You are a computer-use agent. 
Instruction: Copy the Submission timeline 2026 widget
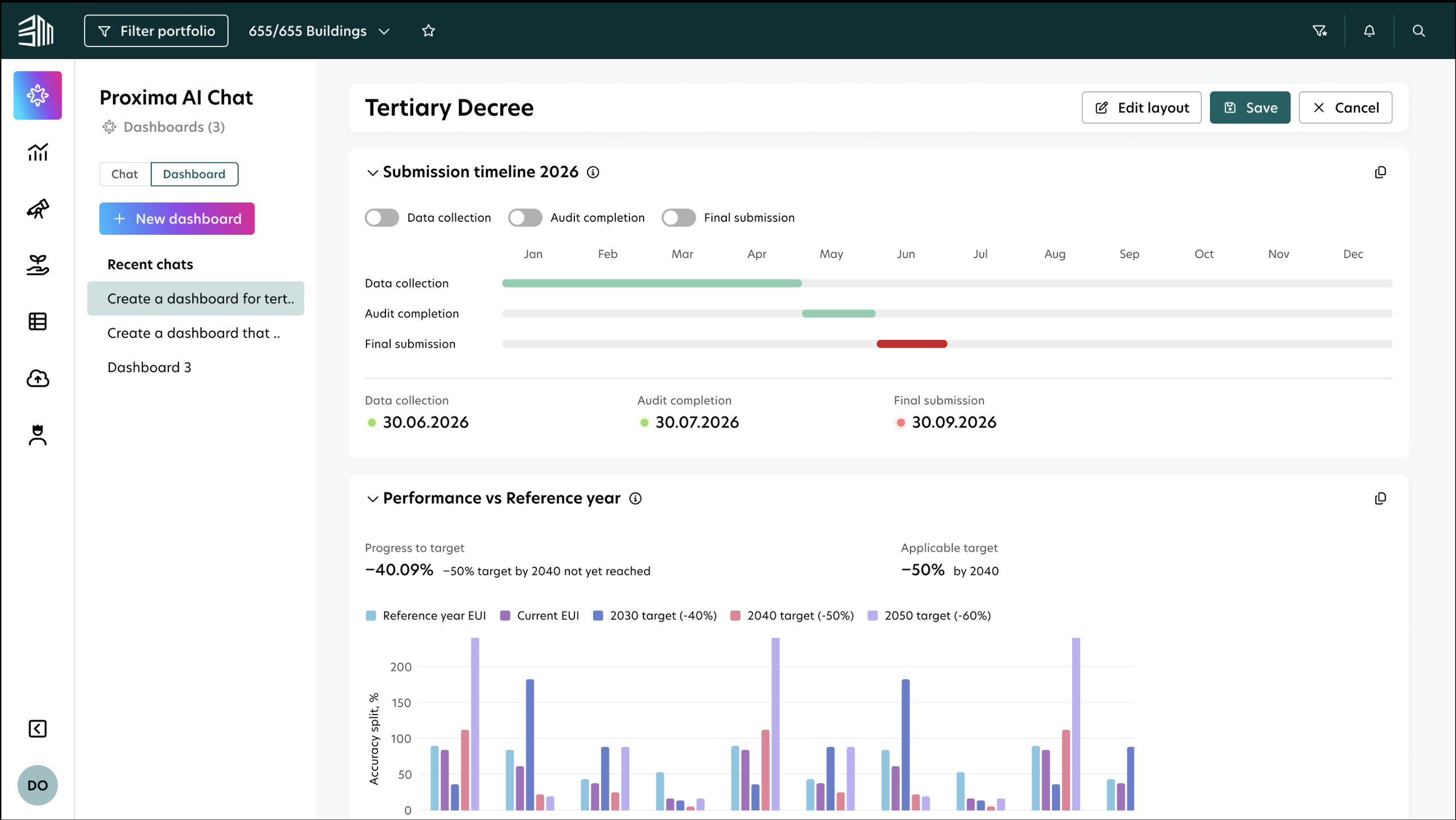[x=1380, y=172]
